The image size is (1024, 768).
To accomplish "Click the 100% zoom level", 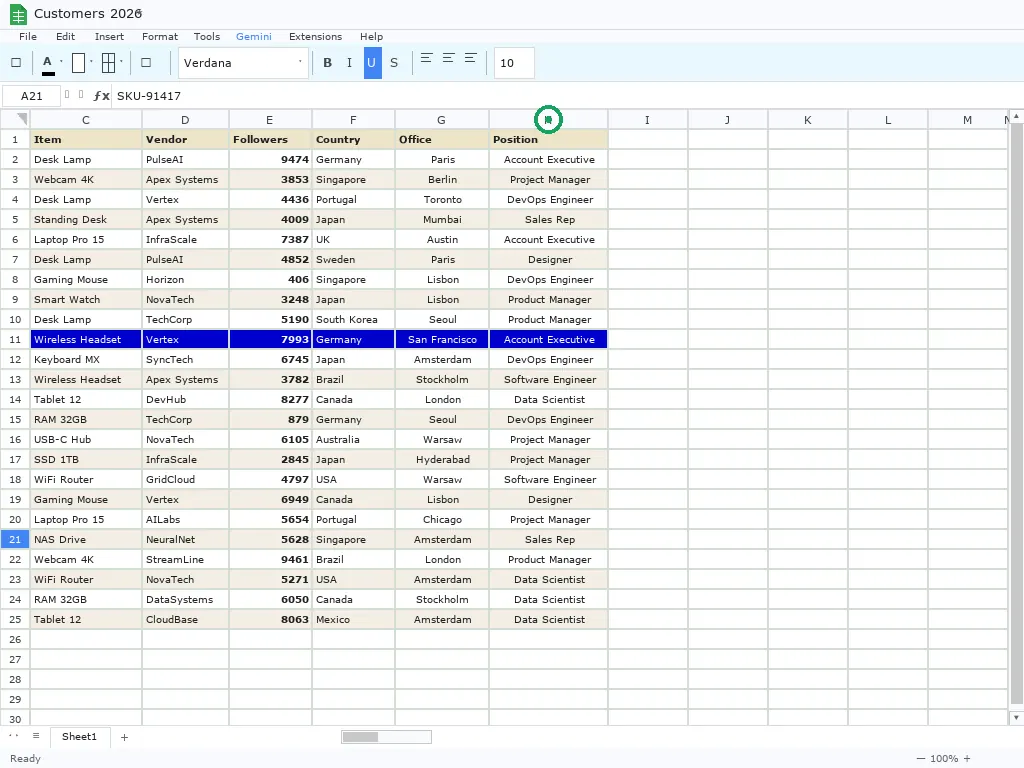I will coord(944,758).
